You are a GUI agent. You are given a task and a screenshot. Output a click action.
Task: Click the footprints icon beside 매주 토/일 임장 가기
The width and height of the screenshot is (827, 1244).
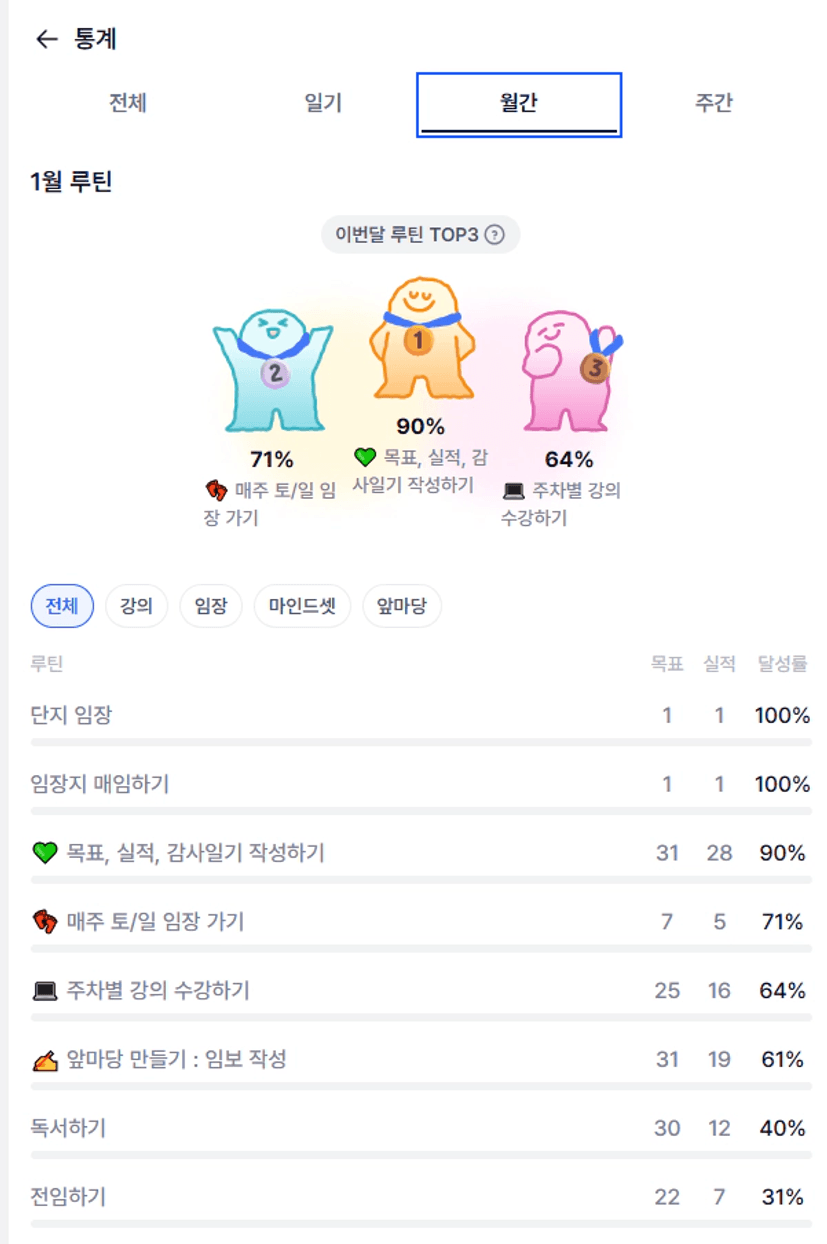click(44, 922)
